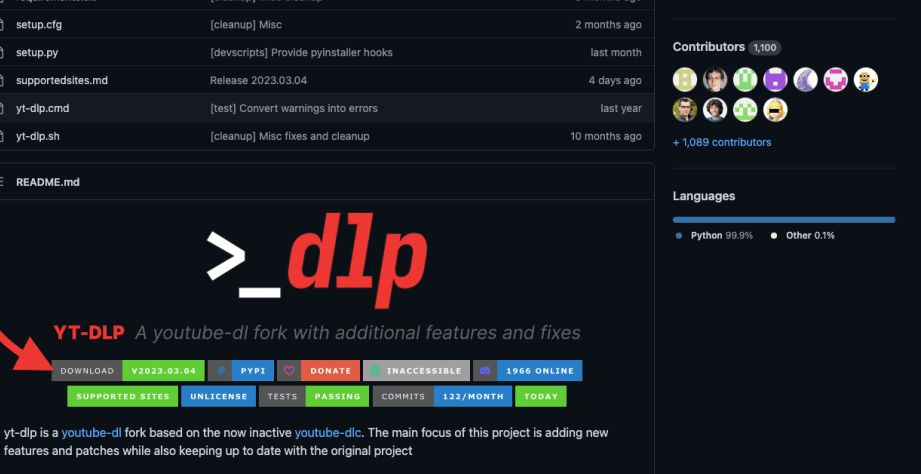
Task: Click the Supported Sites badge
Action: 122,396
